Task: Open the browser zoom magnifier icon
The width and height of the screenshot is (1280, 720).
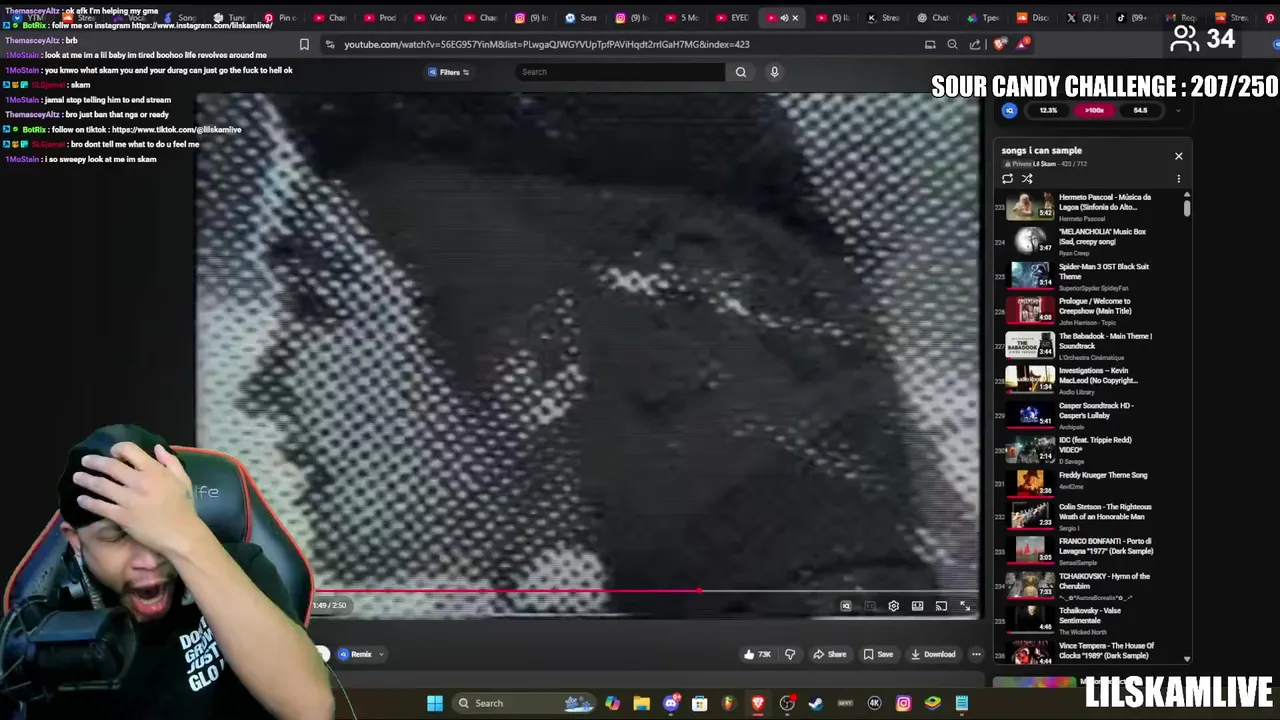Action: pyautogui.click(x=952, y=44)
